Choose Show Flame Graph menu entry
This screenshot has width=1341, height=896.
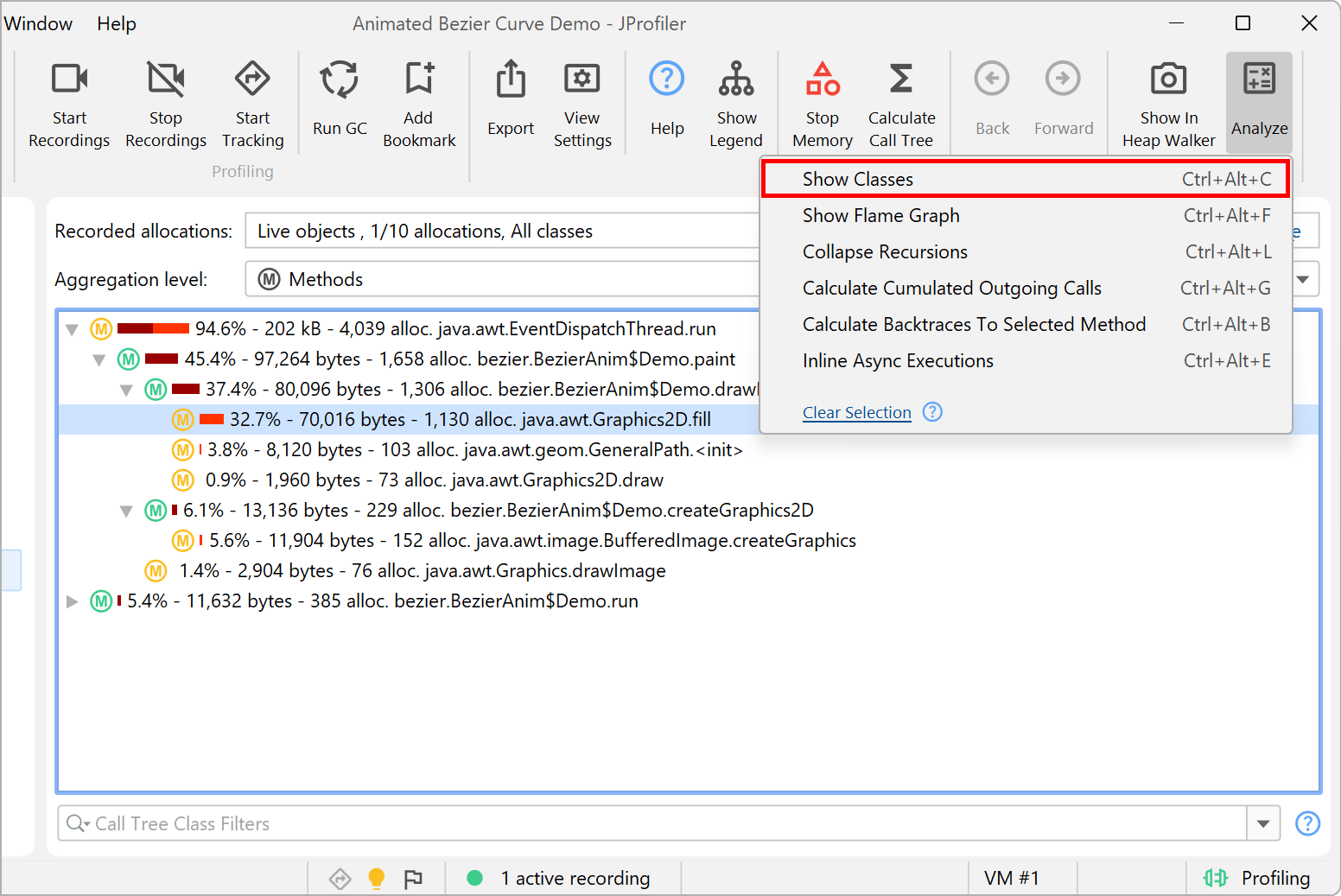[x=880, y=215]
